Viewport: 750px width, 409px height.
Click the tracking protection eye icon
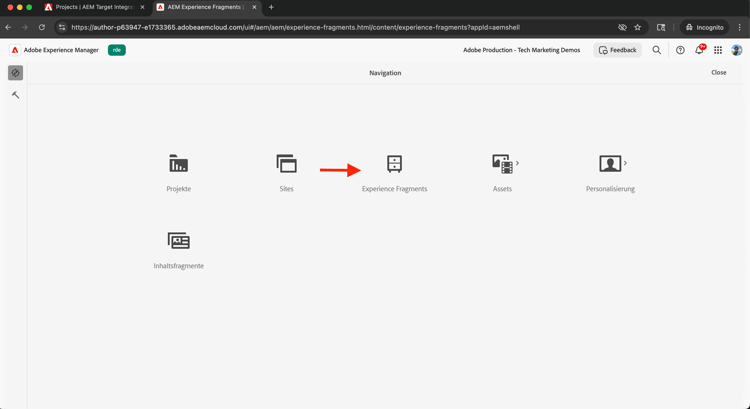point(622,27)
